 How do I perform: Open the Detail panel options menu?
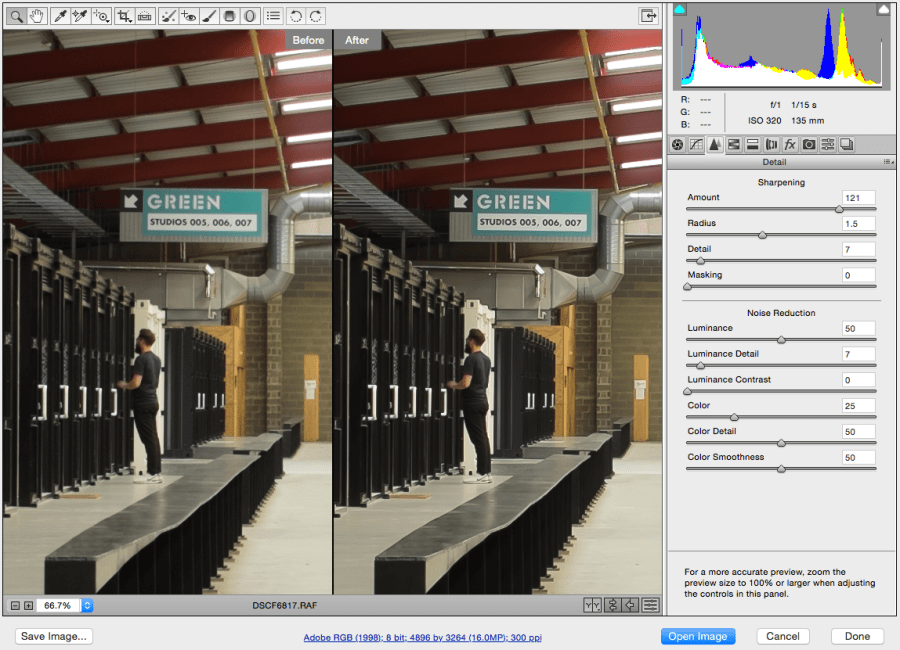tap(887, 162)
